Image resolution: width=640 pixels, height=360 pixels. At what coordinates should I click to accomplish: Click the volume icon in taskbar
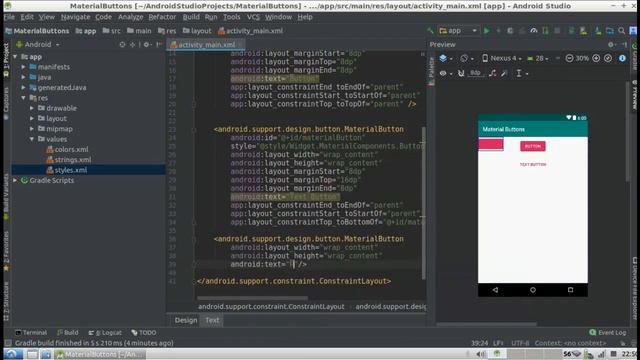coord(481,354)
